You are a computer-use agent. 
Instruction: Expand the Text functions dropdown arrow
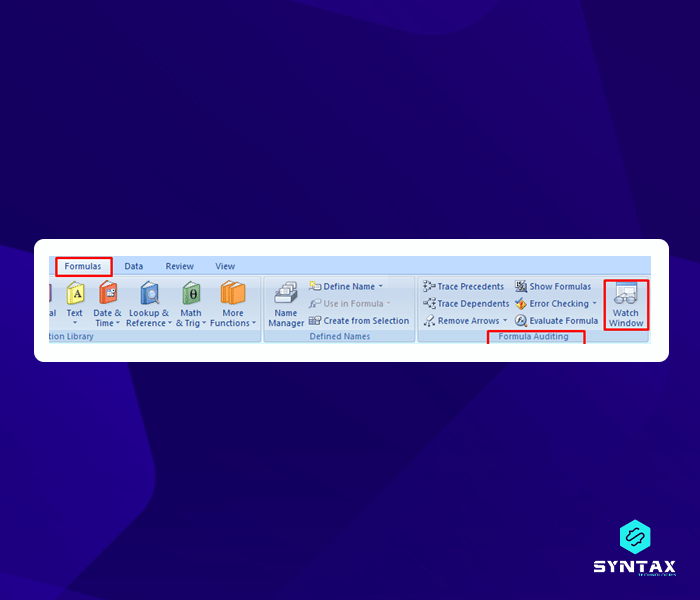pyautogui.click(x=75, y=323)
